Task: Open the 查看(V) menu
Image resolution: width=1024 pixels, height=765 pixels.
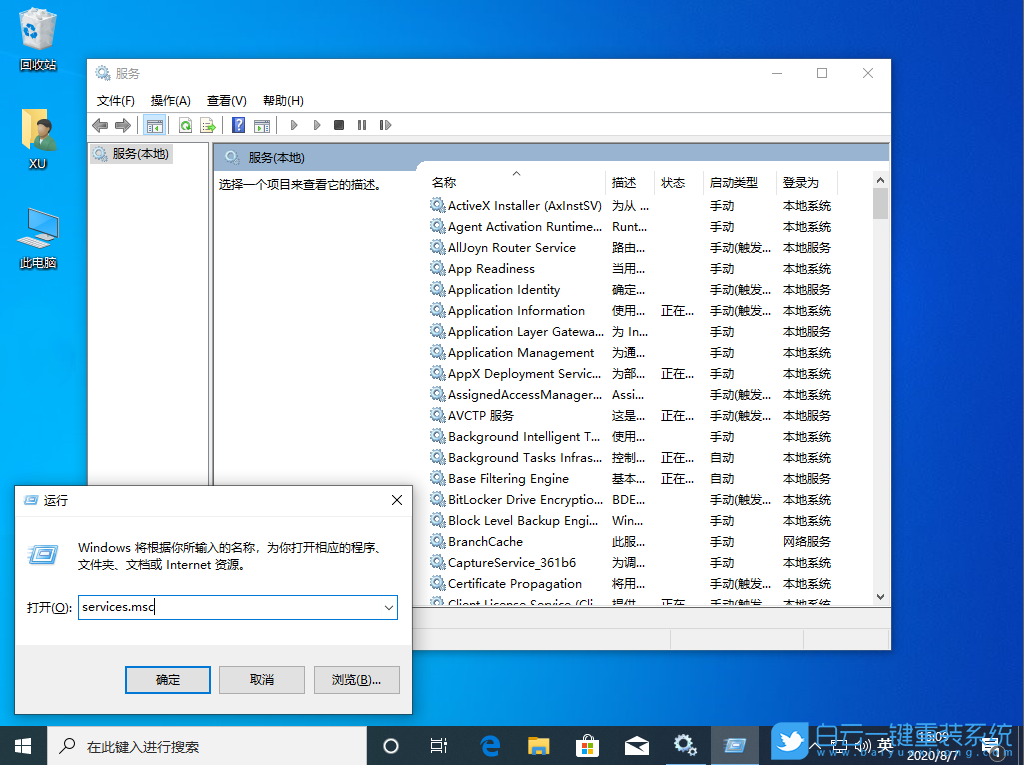Action: point(225,100)
